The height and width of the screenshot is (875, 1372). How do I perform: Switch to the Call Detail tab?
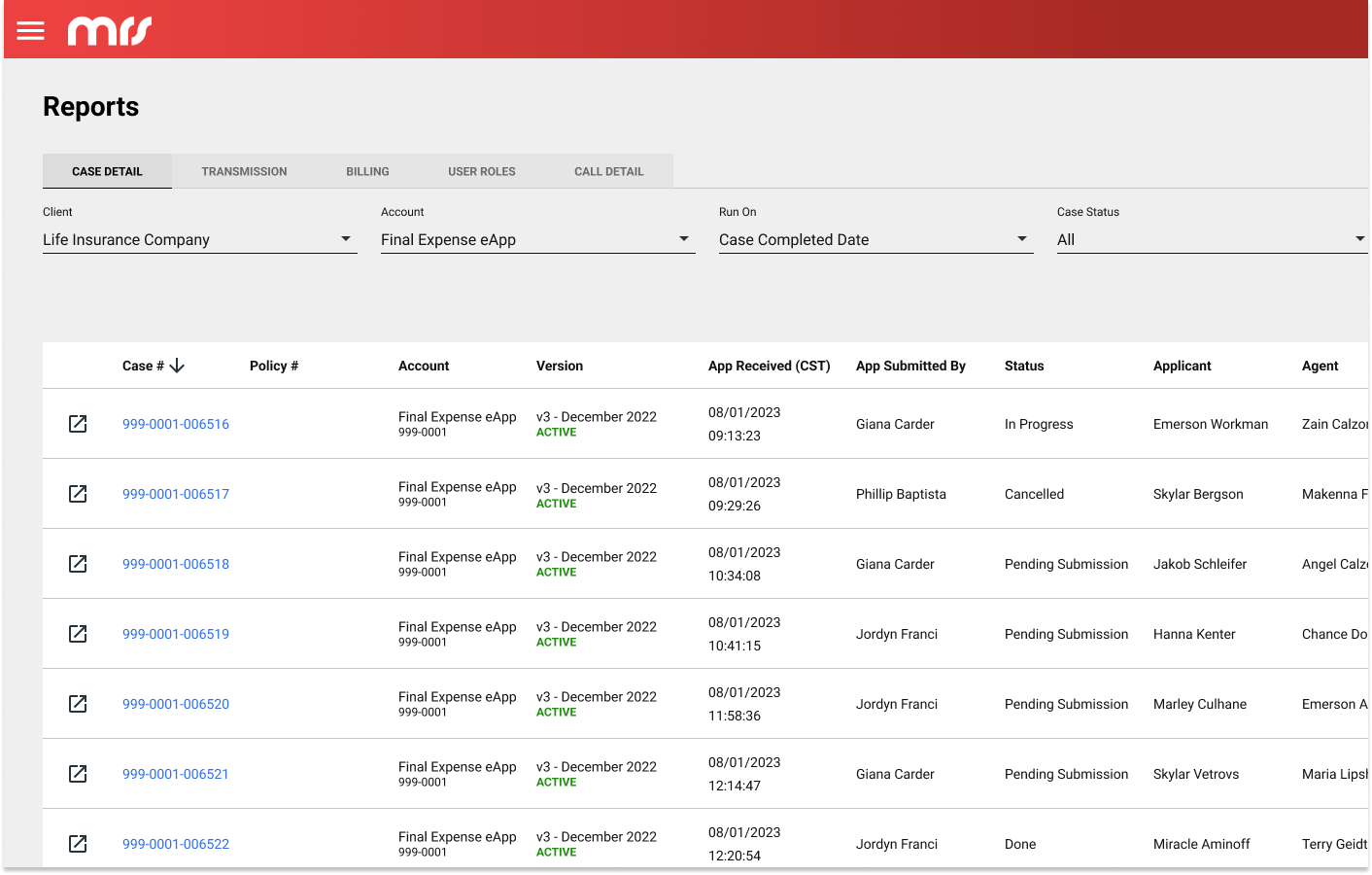[x=608, y=171]
